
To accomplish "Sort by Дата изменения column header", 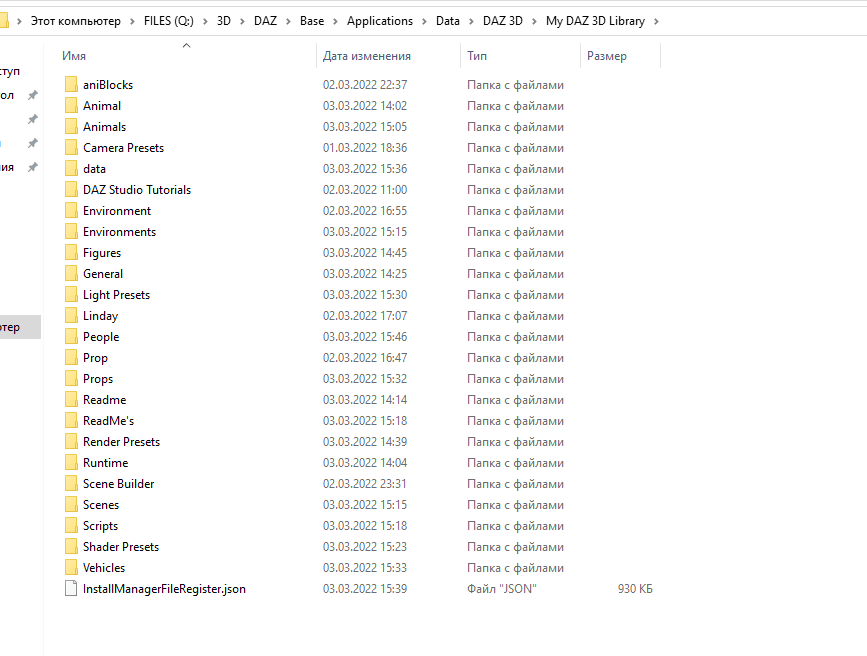I will pyautogui.click(x=367, y=56).
